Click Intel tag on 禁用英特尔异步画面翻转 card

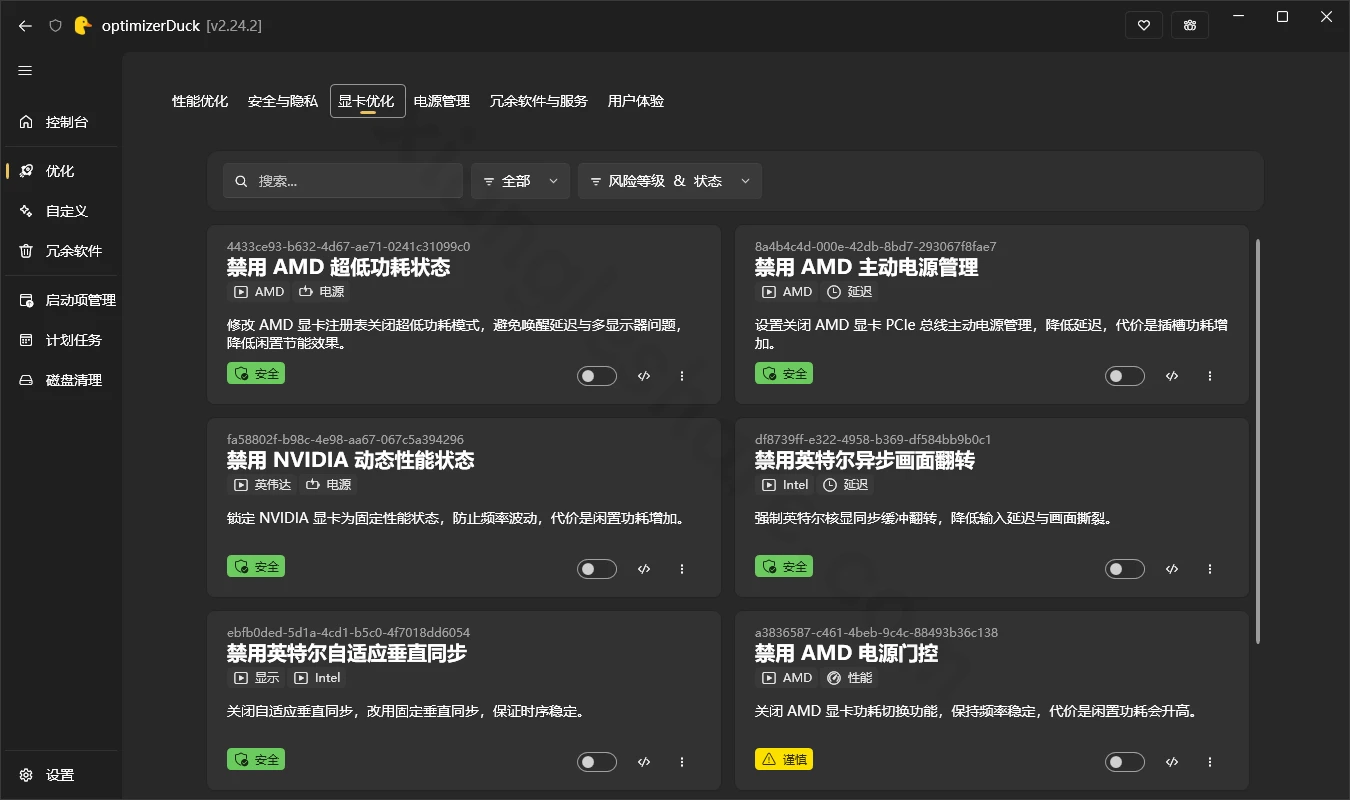(x=786, y=485)
